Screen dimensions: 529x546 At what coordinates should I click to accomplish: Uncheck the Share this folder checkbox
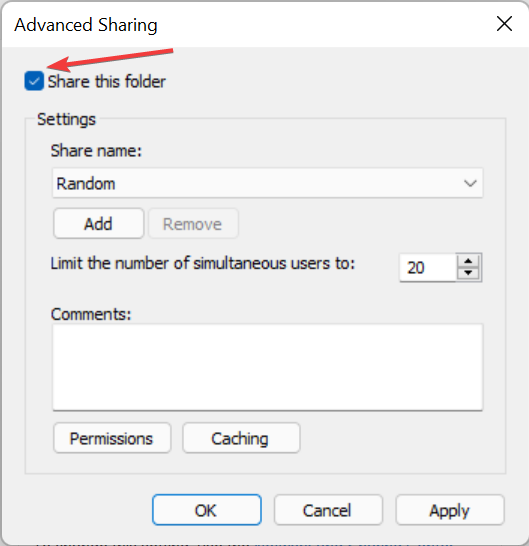pyautogui.click(x=34, y=81)
